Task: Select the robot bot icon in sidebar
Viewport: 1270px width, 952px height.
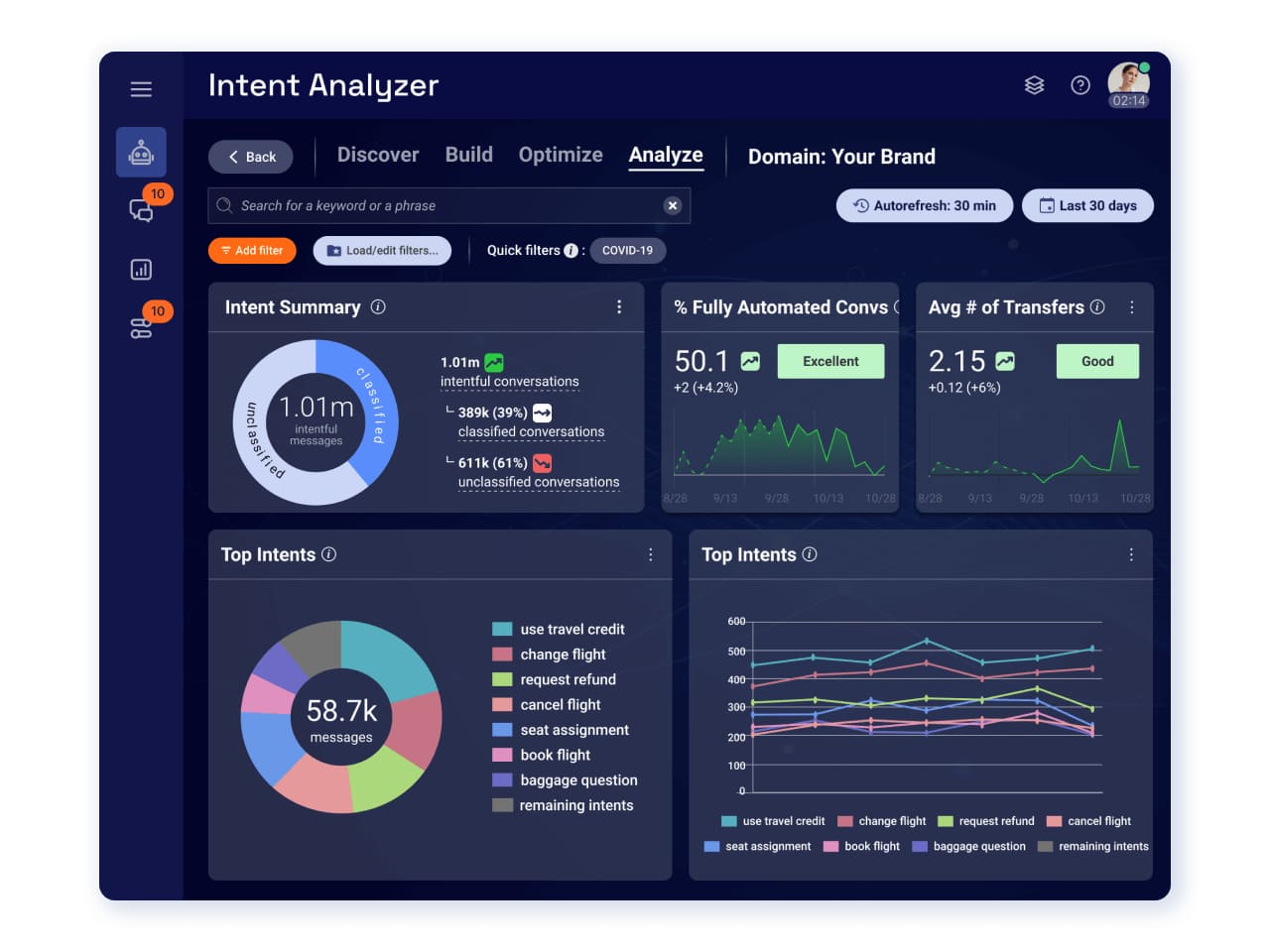Action: tap(141, 152)
